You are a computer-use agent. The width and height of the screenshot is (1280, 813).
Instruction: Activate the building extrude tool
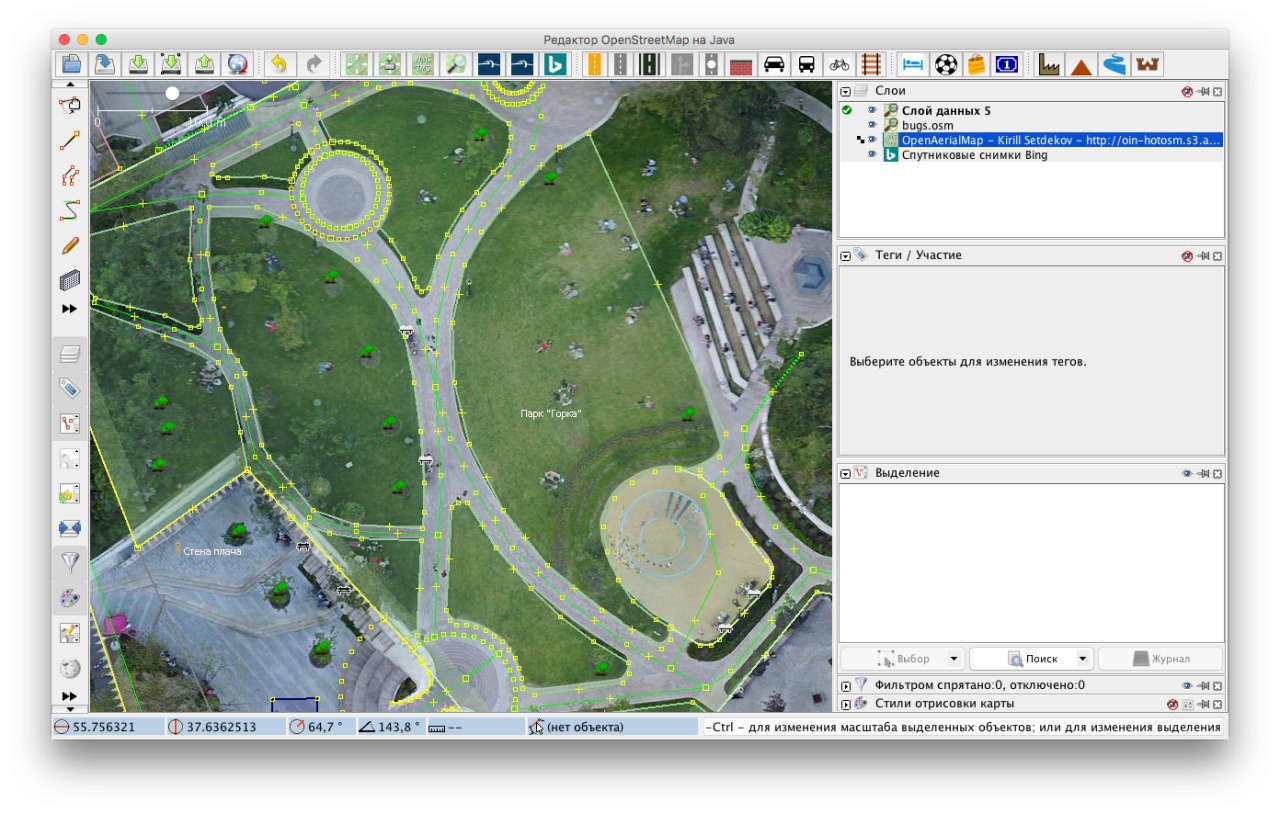coord(70,280)
